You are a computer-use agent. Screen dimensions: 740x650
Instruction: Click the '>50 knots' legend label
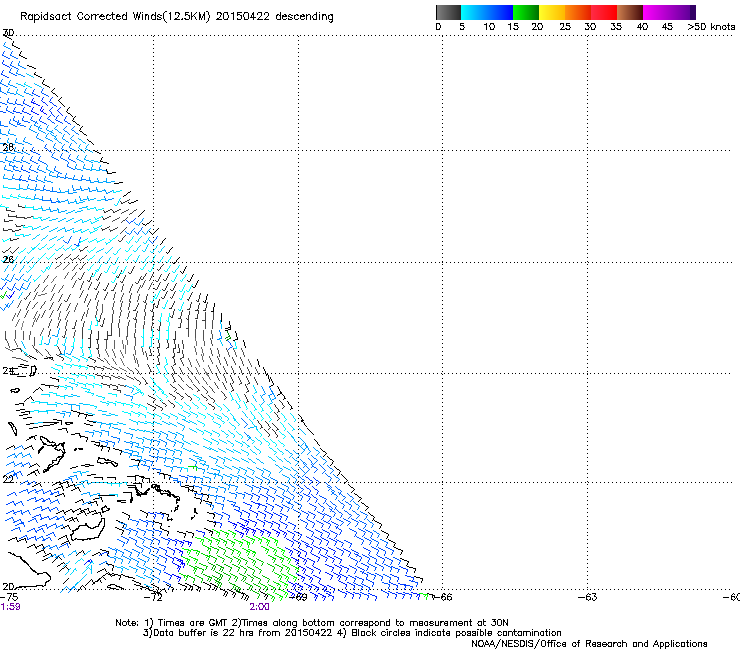[x=711, y=27]
